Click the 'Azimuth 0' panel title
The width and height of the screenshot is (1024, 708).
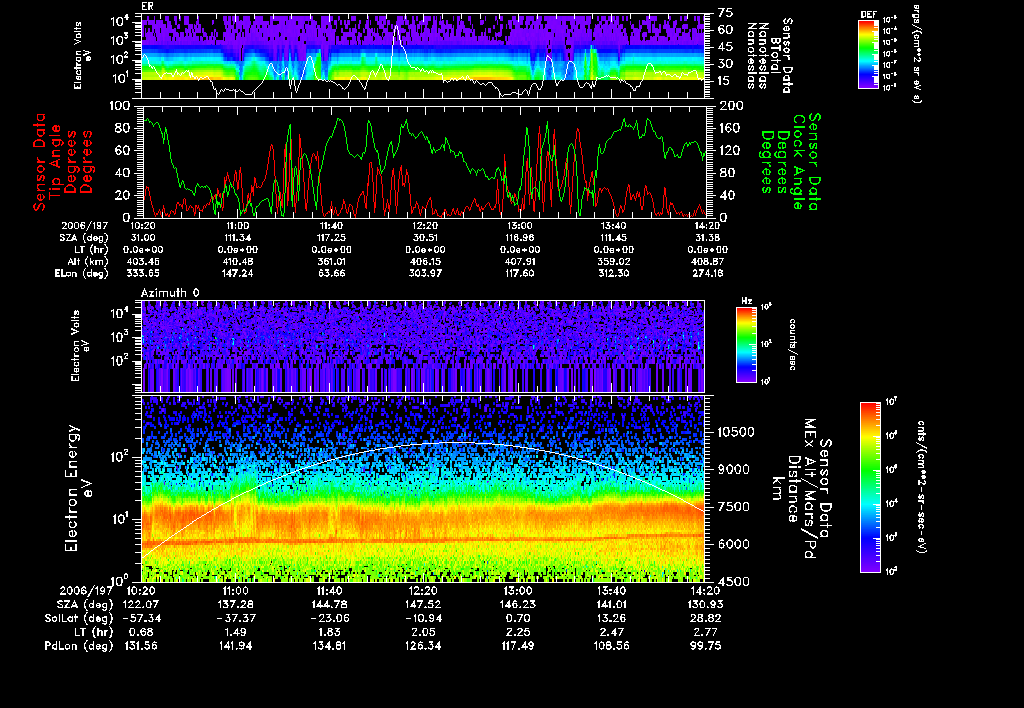170,293
